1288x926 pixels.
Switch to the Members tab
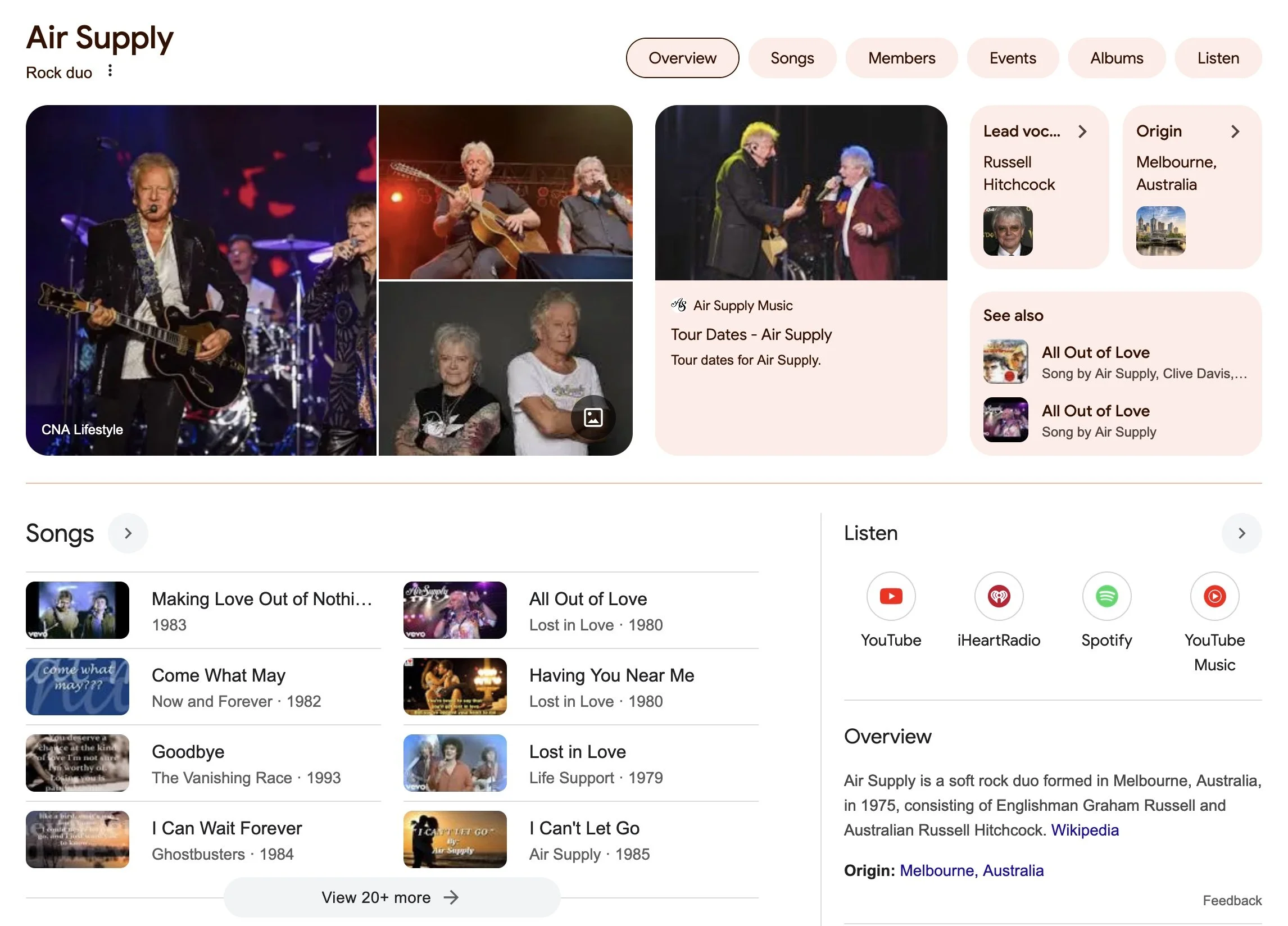point(901,58)
